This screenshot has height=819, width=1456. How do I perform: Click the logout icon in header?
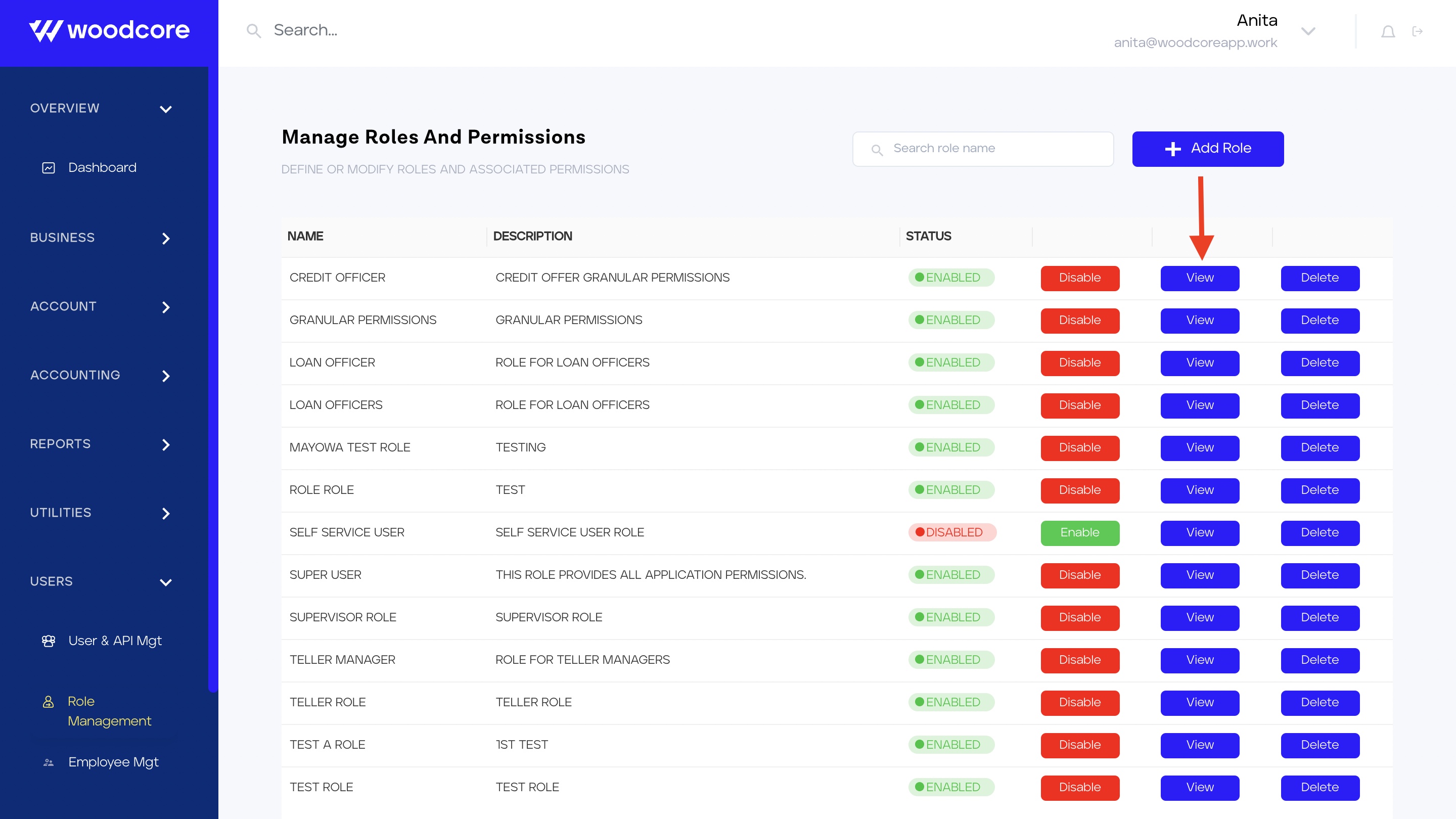1417,32
